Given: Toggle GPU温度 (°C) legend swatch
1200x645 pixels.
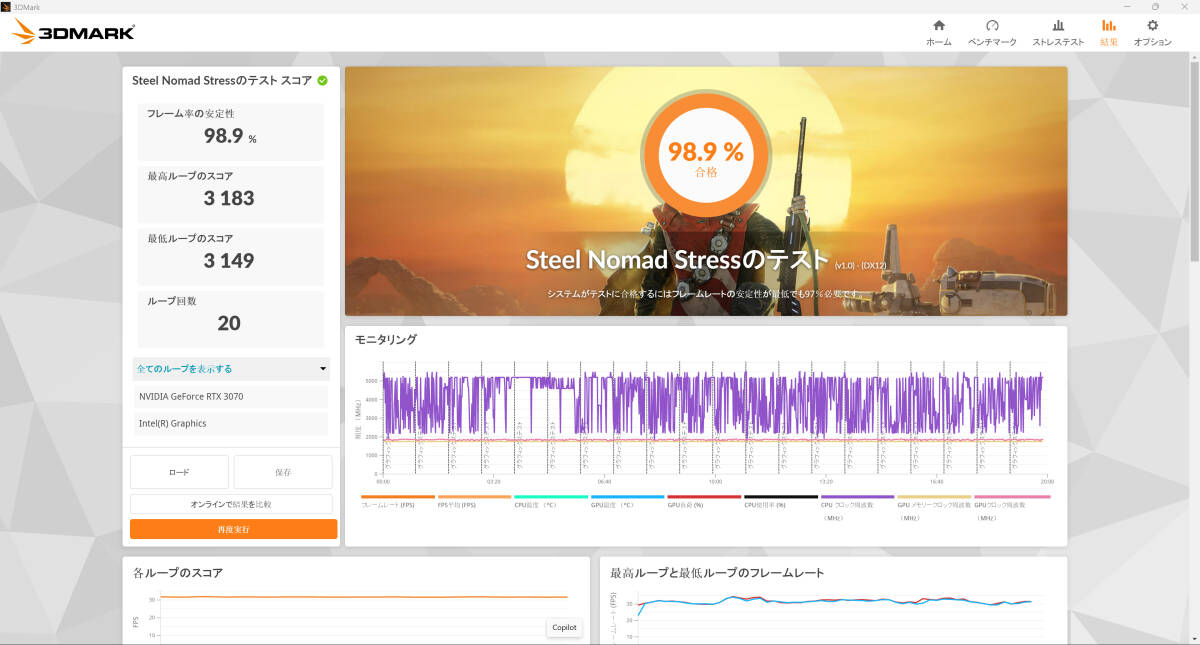Looking at the screenshot, I should (x=628, y=496).
